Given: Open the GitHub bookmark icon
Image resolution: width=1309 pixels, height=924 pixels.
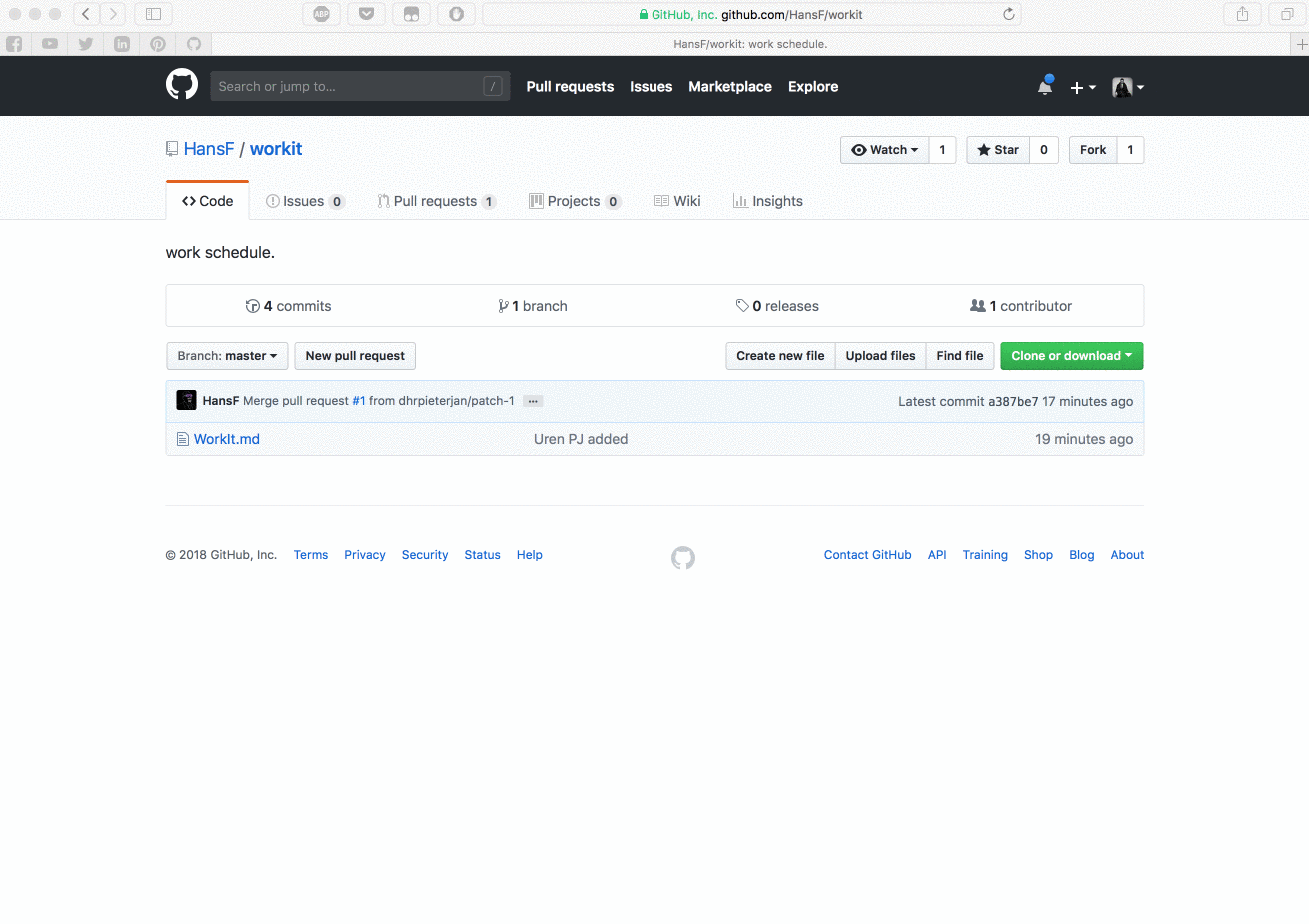Looking at the screenshot, I should click(x=194, y=44).
